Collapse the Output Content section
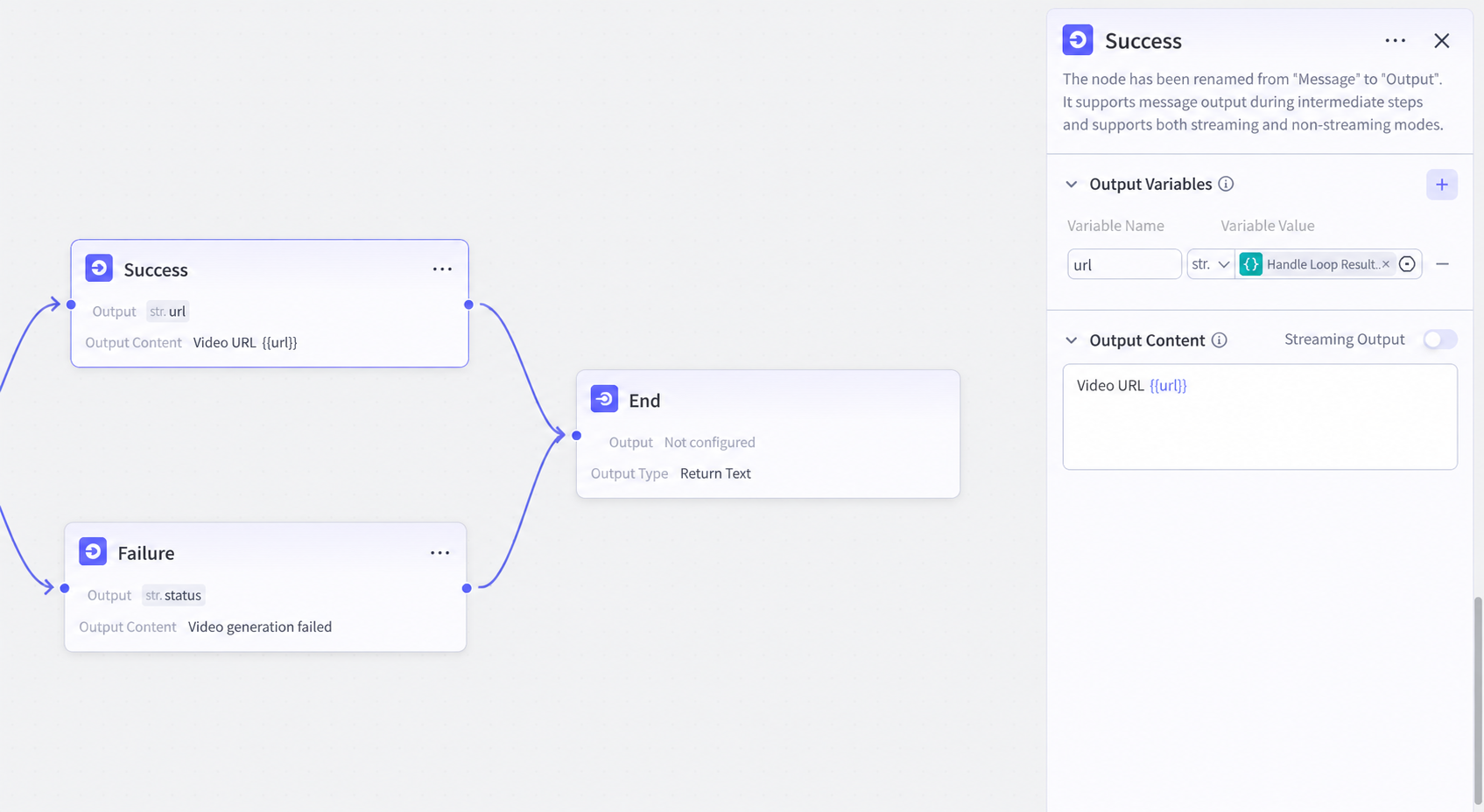 point(1071,340)
